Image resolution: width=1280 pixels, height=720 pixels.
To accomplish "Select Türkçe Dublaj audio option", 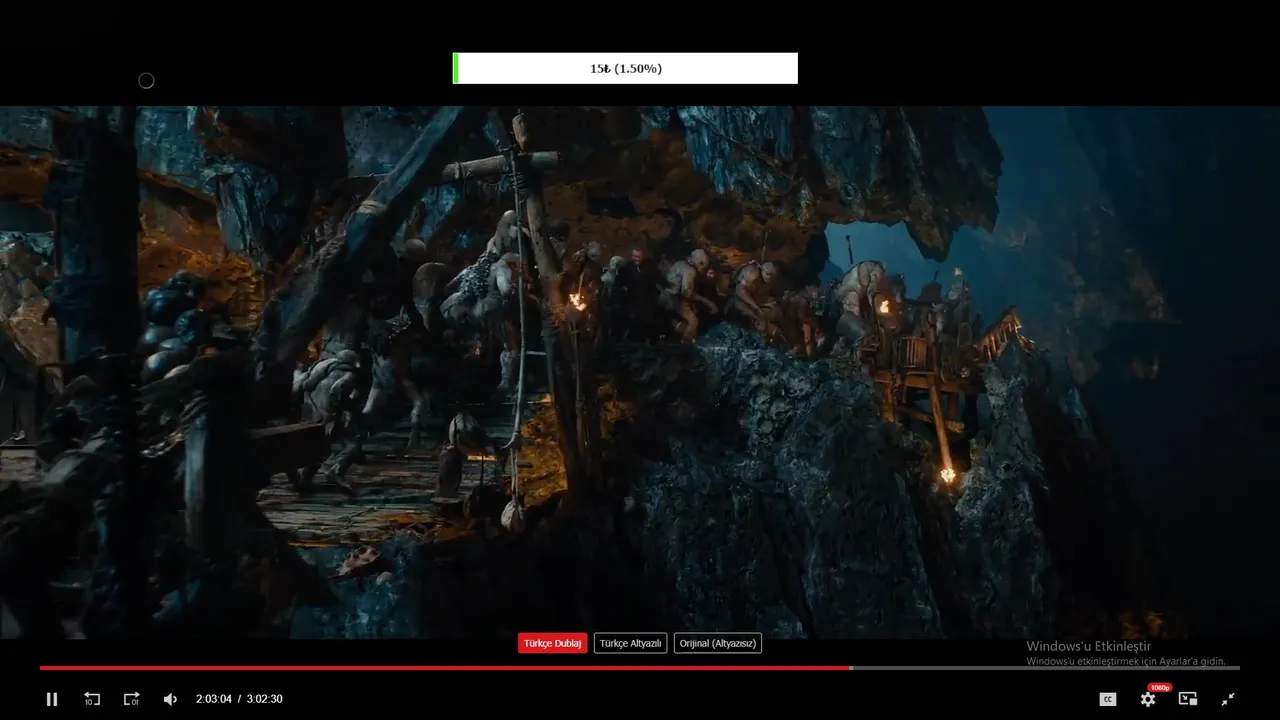I will tap(552, 643).
